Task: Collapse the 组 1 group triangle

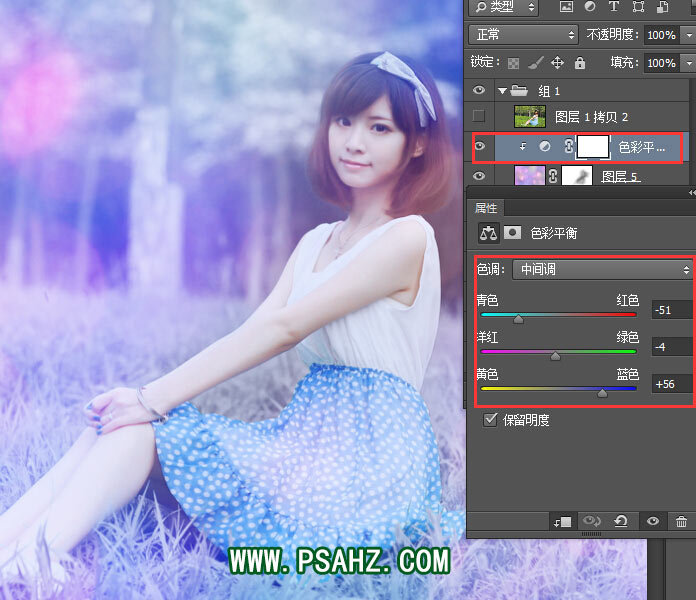Action: pos(503,90)
